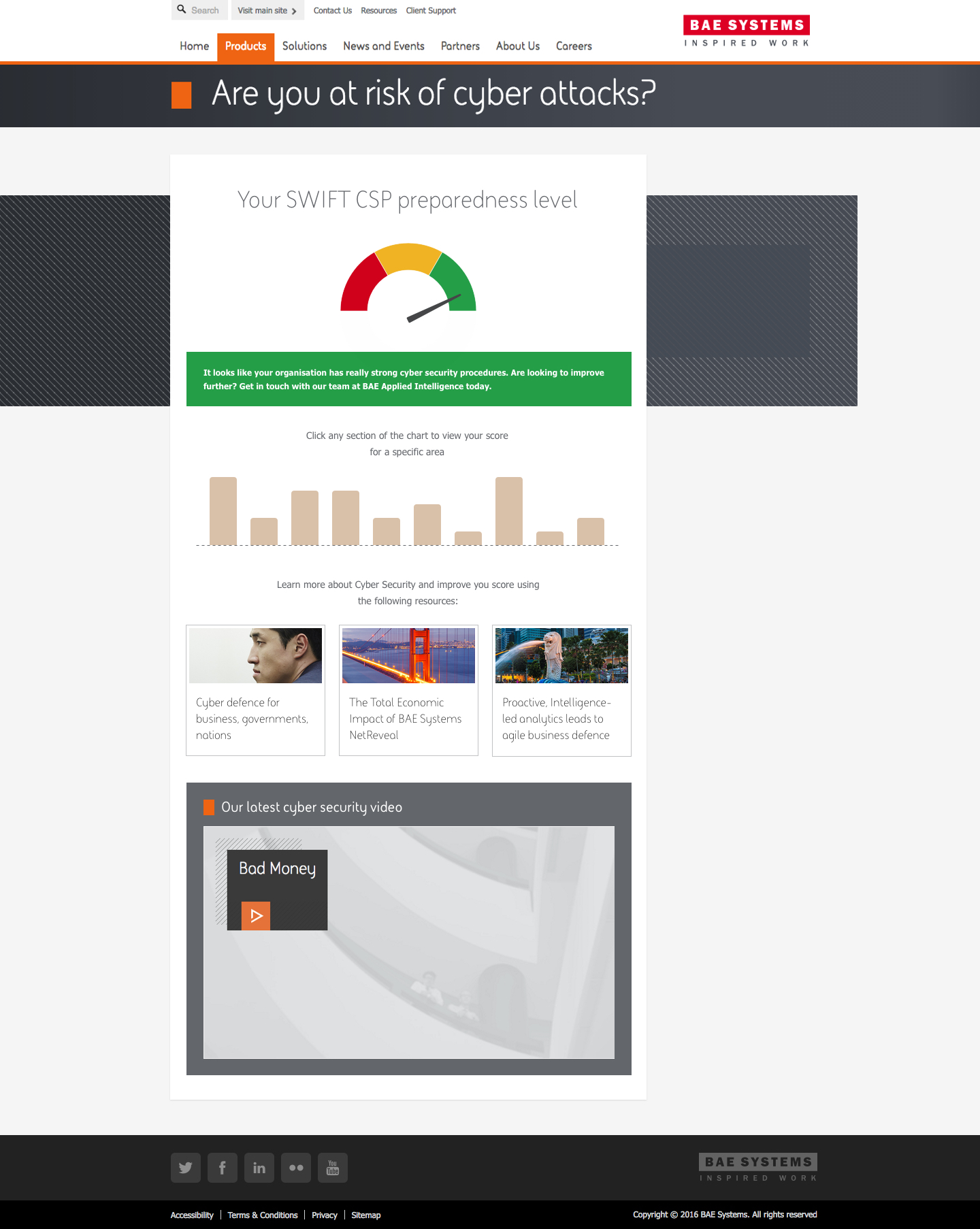This screenshot has width=980, height=1229.
Task: Click the green strong procedures message banner
Action: pyautogui.click(x=409, y=379)
